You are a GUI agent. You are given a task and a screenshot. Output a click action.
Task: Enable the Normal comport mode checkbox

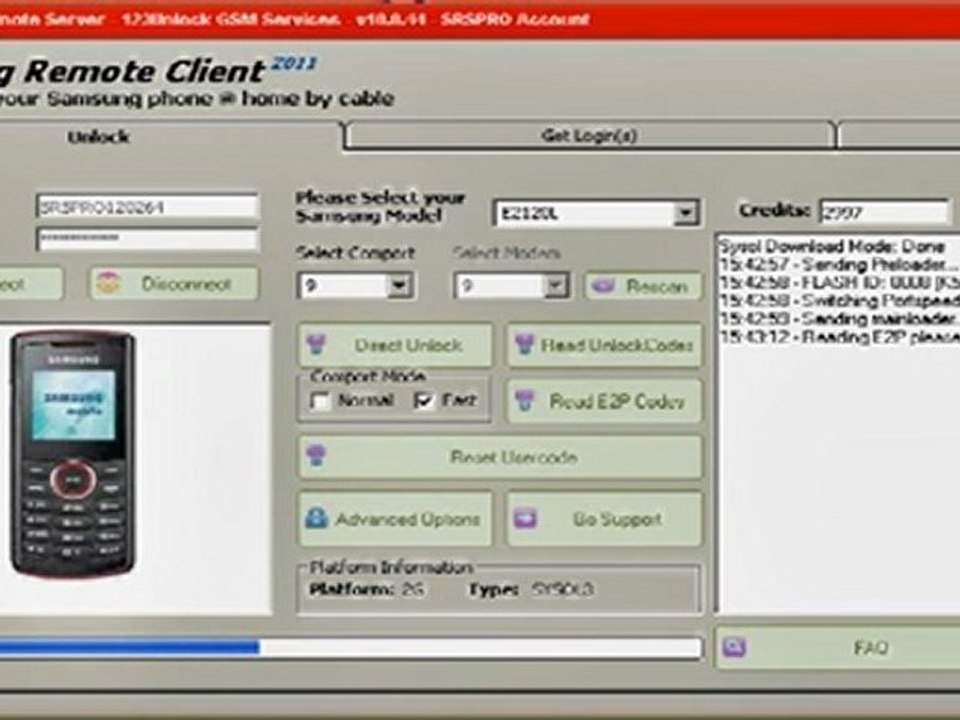click(x=320, y=401)
